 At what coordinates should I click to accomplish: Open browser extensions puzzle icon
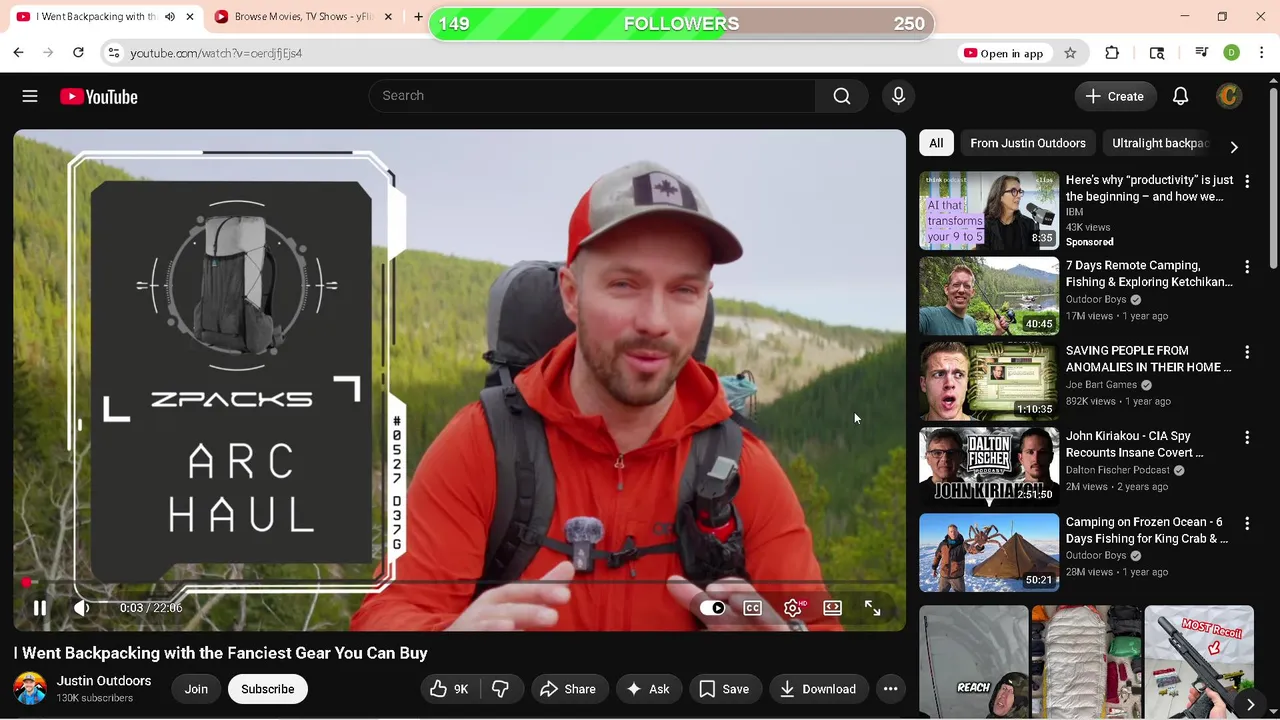1112,53
